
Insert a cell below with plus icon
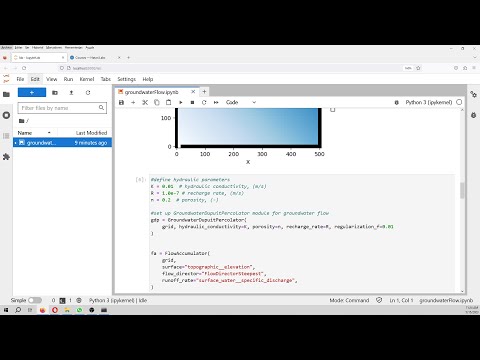(133, 102)
